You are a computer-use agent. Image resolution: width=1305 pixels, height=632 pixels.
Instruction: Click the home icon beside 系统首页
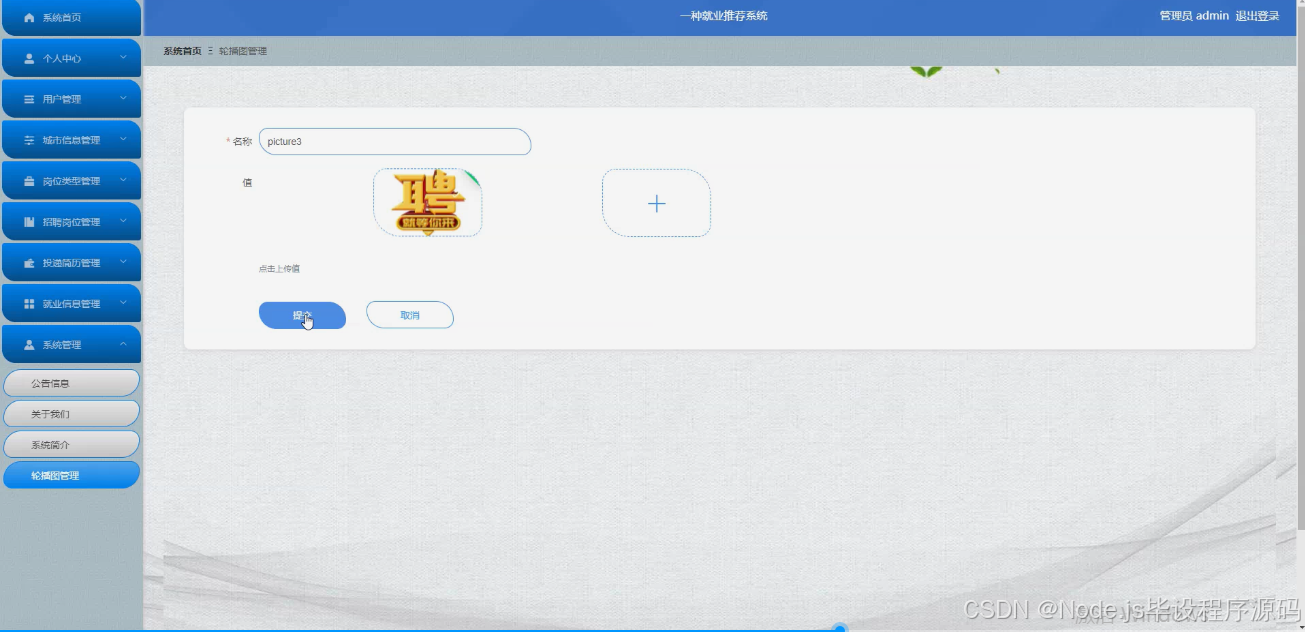pos(29,18)
